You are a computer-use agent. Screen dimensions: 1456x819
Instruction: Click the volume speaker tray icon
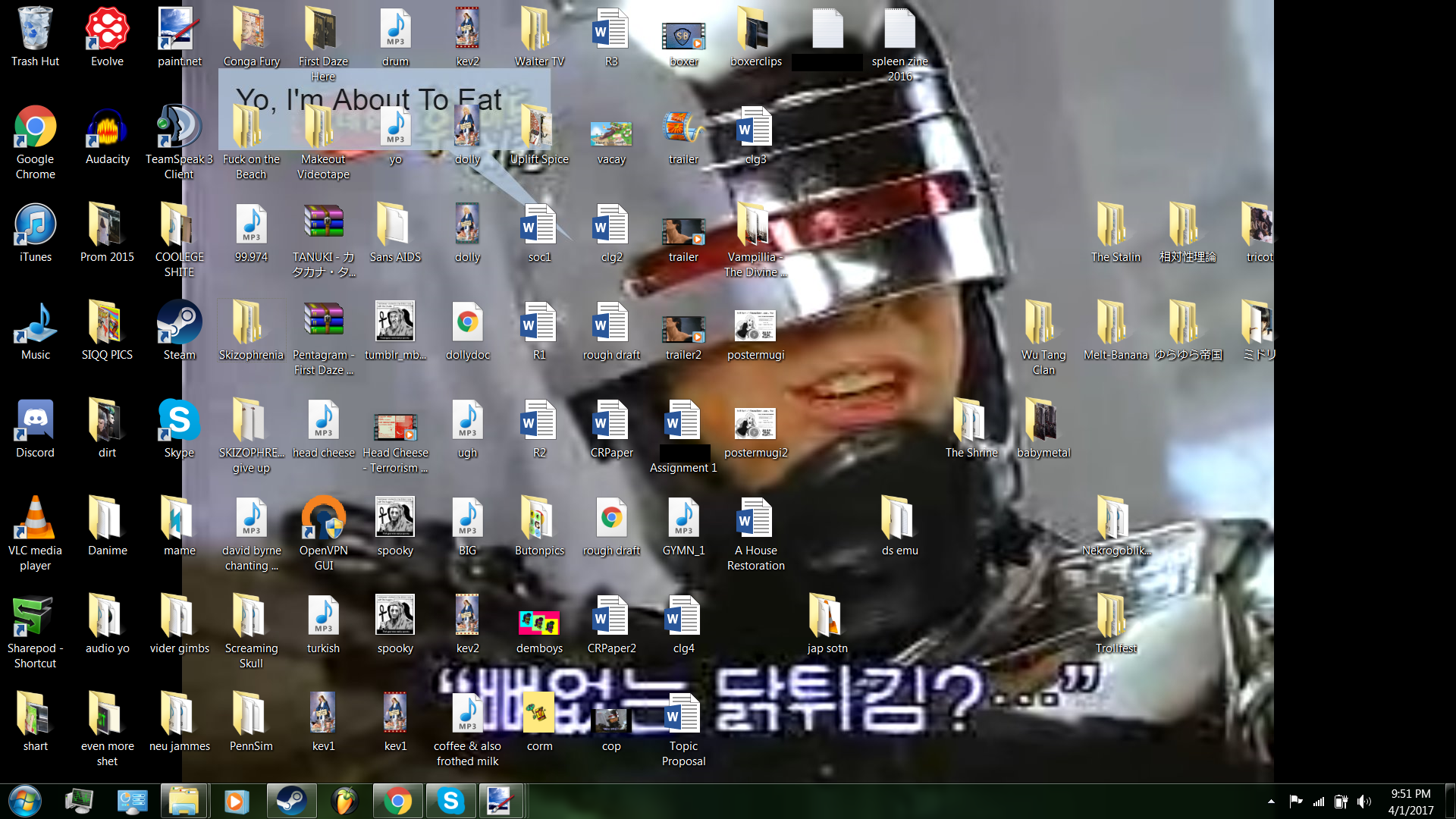[1363, 802]
